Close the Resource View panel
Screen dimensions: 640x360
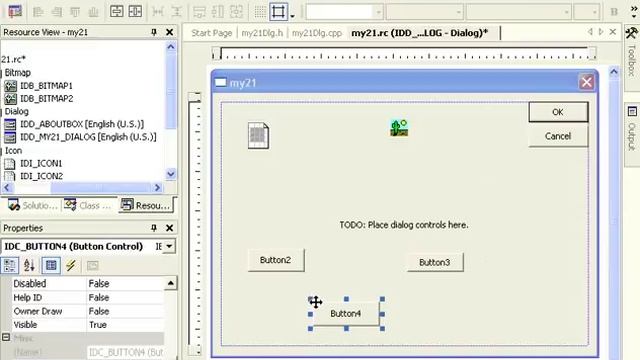point(169,32)
